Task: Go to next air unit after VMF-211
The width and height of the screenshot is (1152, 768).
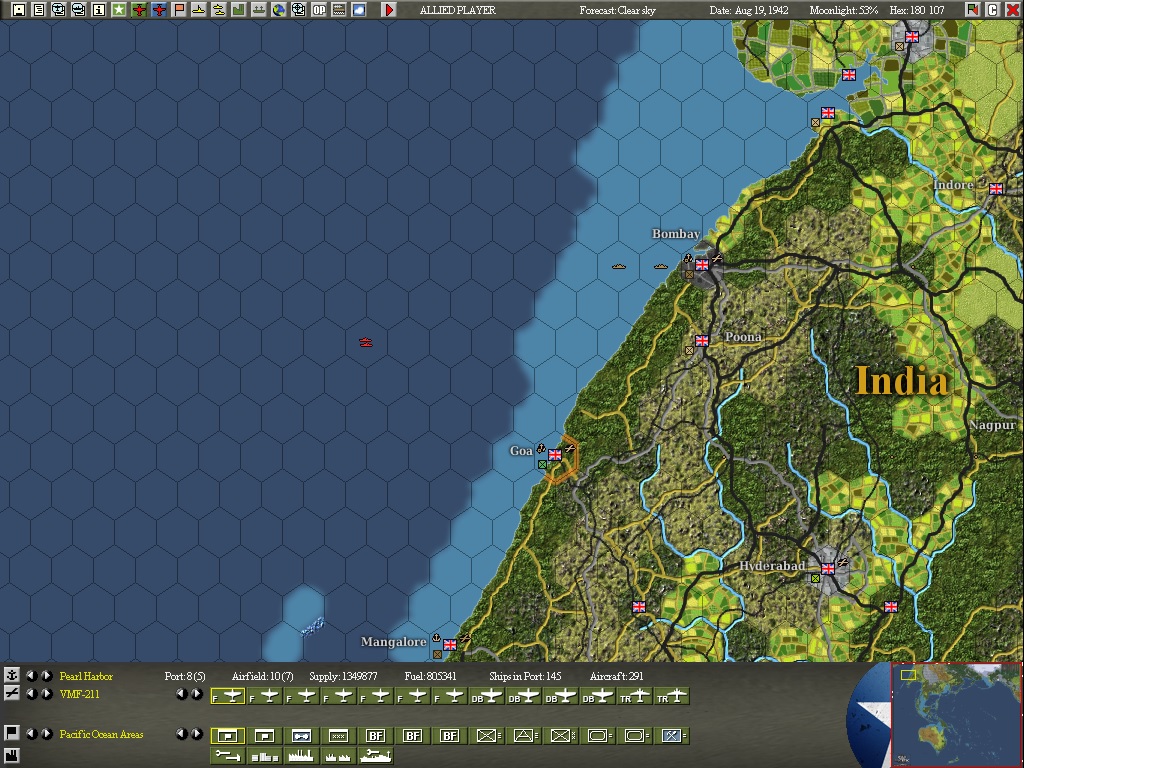Action: 46,693
